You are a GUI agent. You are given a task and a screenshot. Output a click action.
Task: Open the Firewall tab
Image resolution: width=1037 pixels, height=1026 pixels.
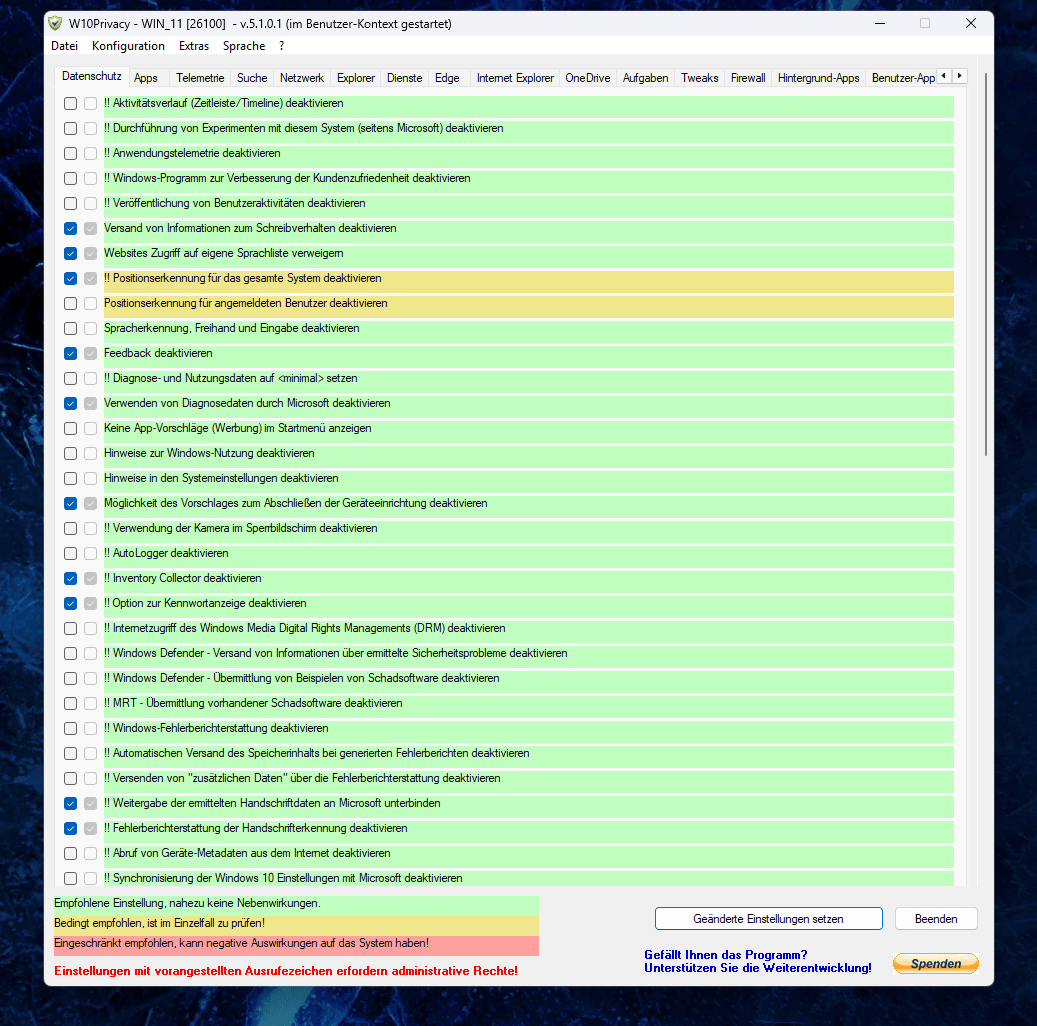(x=748, y=77)
